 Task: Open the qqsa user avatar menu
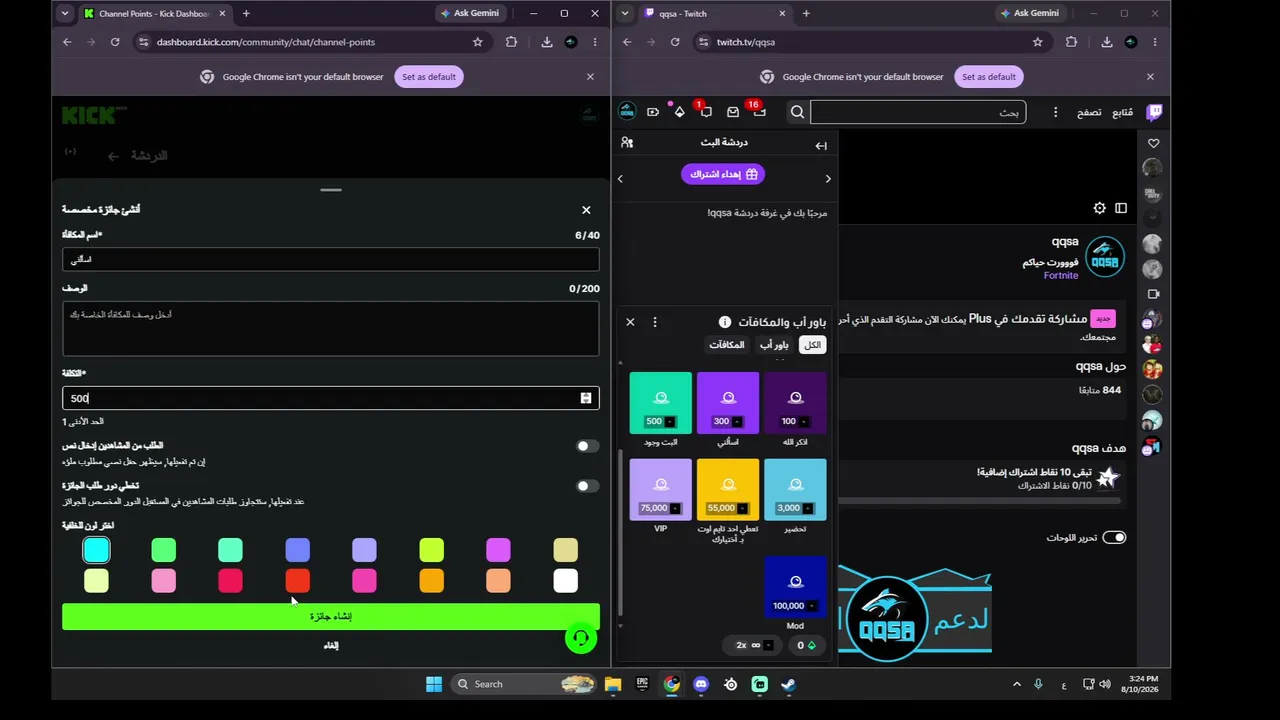627,112
